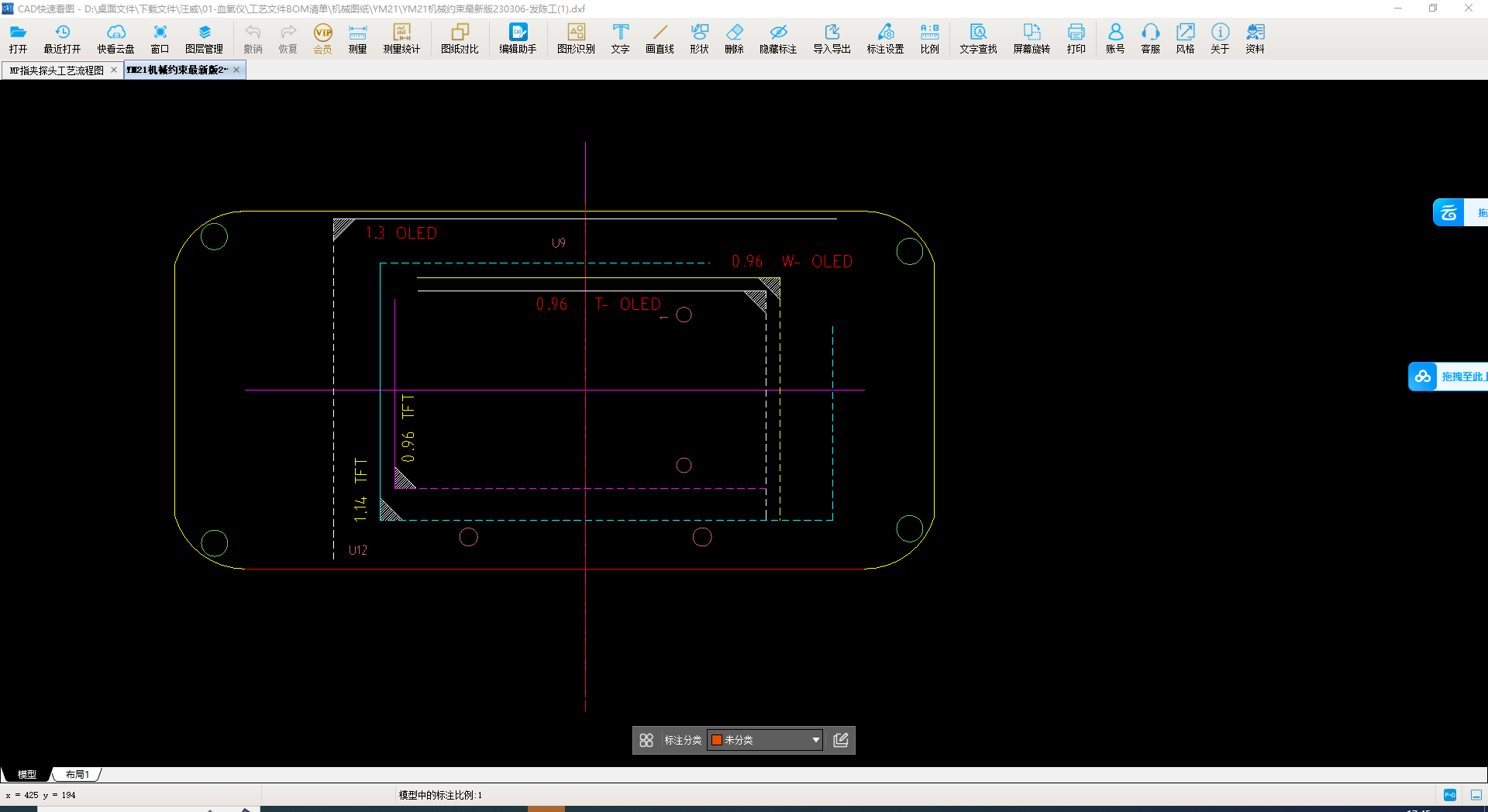Click the status bar P-D icon
Screen dimensions: 1488x812
pos(1450,795)
